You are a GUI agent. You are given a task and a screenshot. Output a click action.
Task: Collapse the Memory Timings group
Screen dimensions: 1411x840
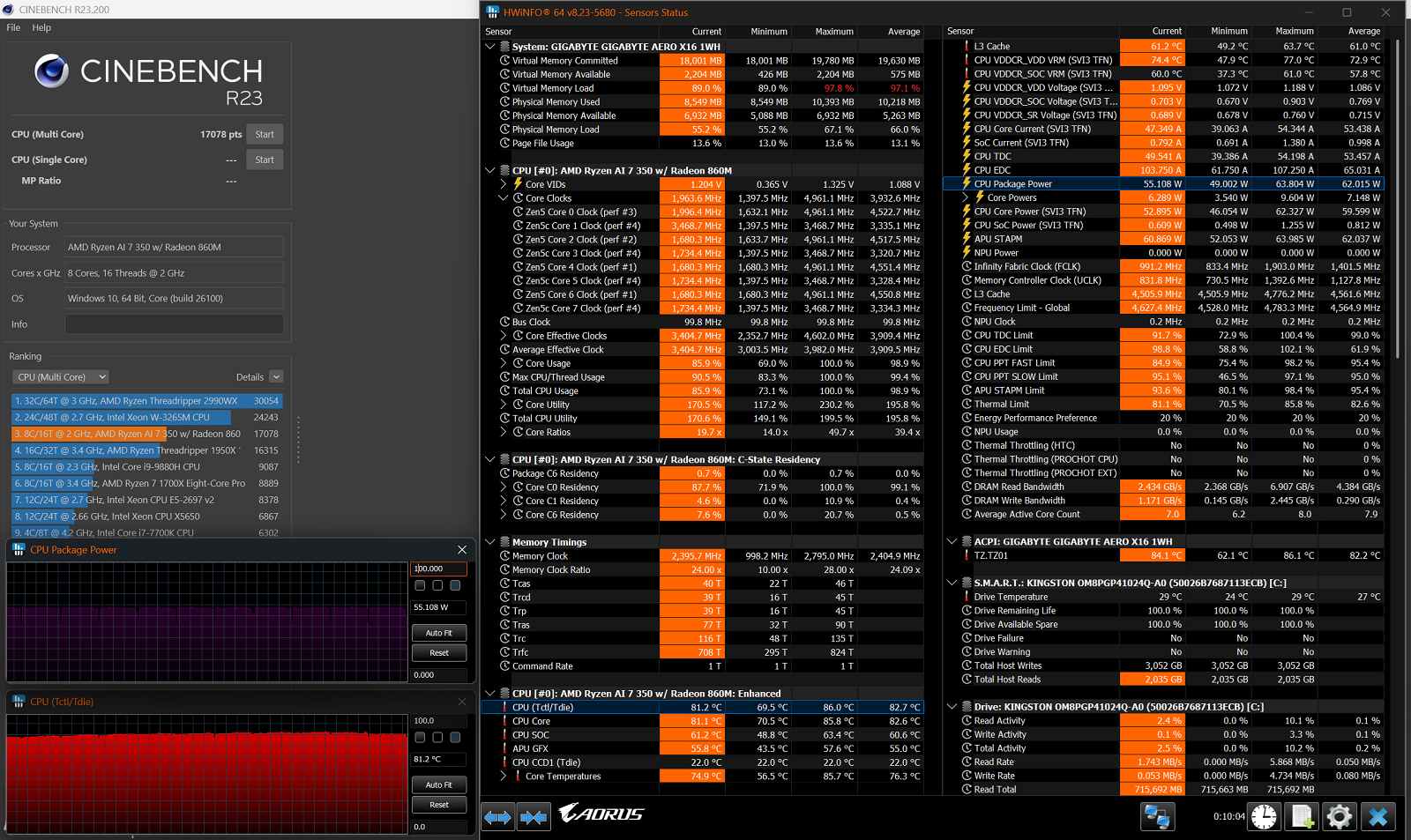[490, 542]
